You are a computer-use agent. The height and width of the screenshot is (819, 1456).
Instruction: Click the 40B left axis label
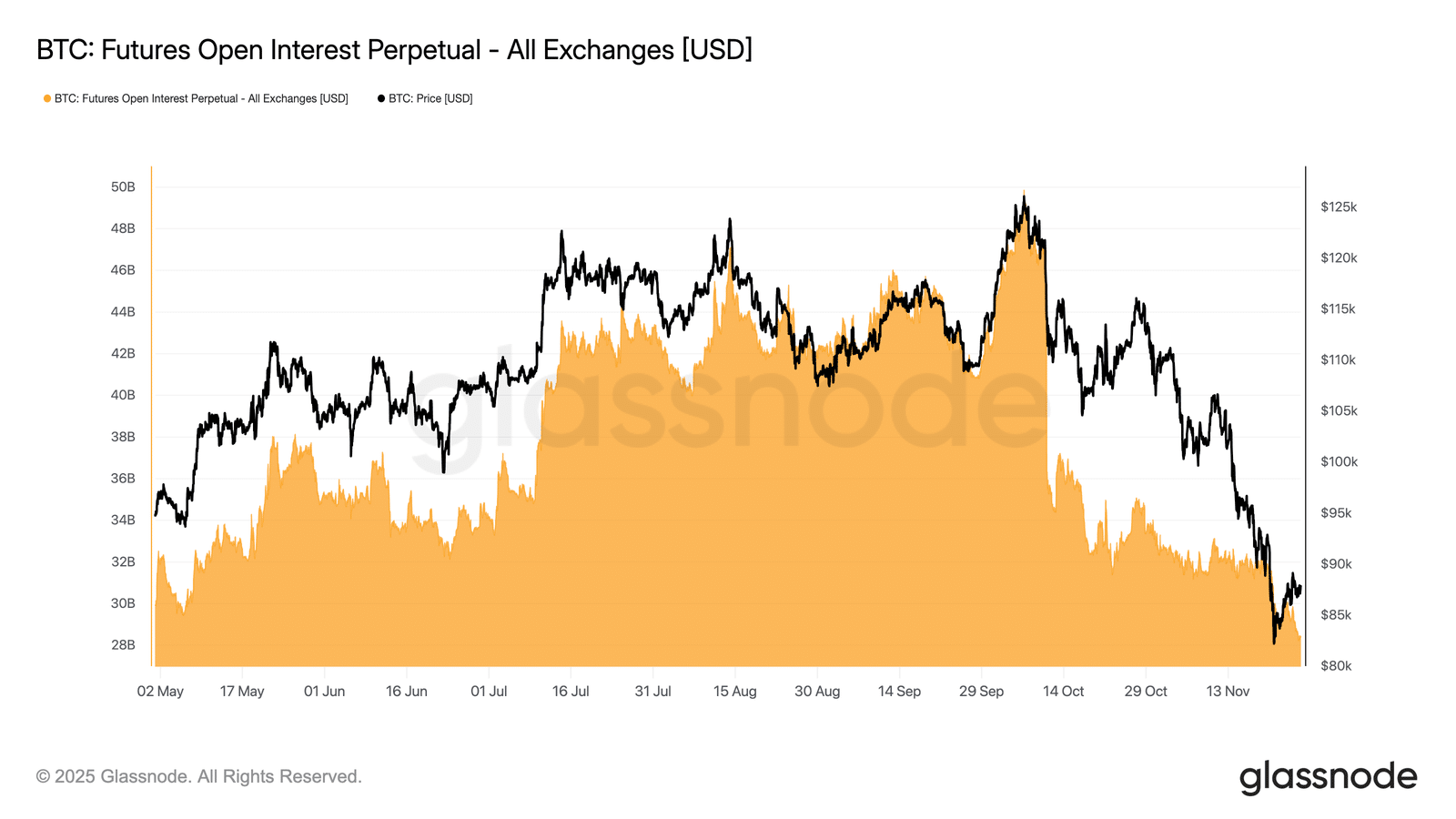click(123, 395)
